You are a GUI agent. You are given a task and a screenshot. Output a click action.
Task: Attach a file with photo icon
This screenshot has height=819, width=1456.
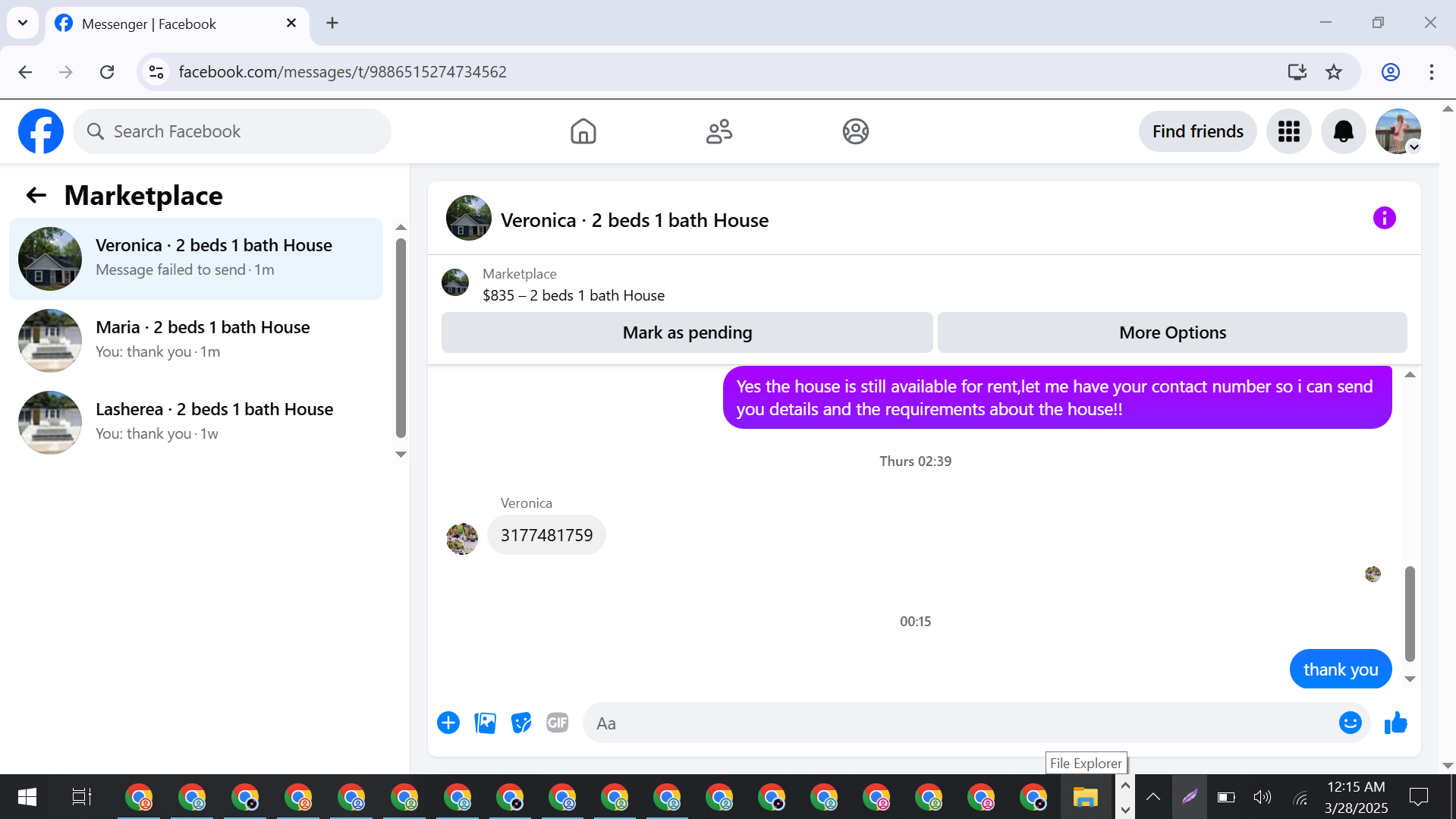pyautogui.click(x=485, y=723)
